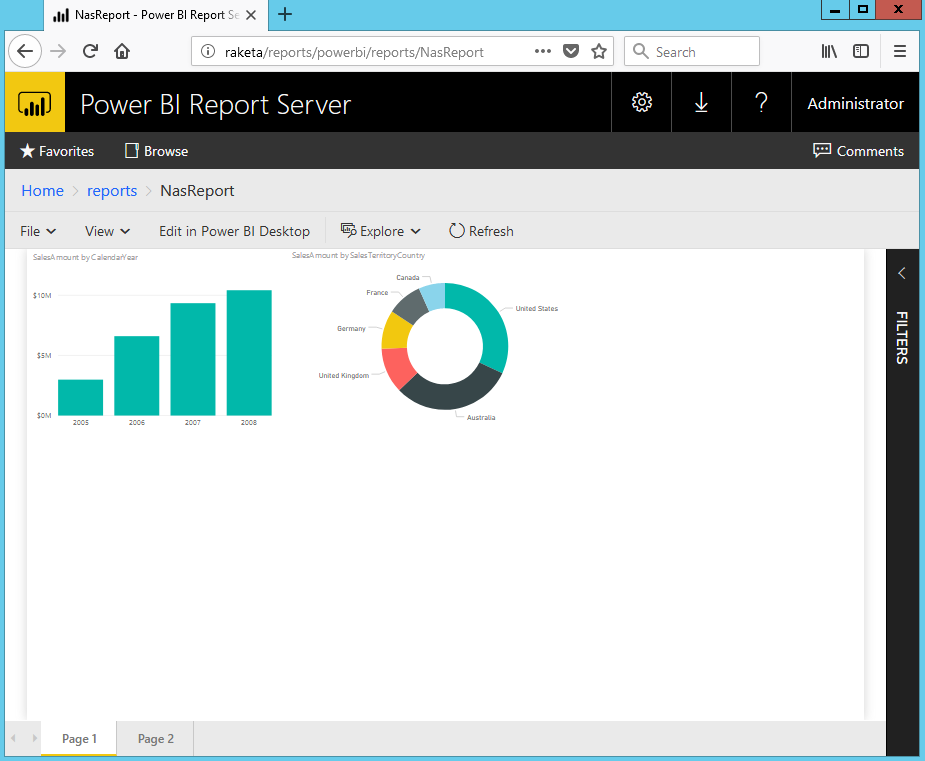The width and height of the screenshot is (925, 761).
Task: Switch to Page 2 tab
Action: 156,739
